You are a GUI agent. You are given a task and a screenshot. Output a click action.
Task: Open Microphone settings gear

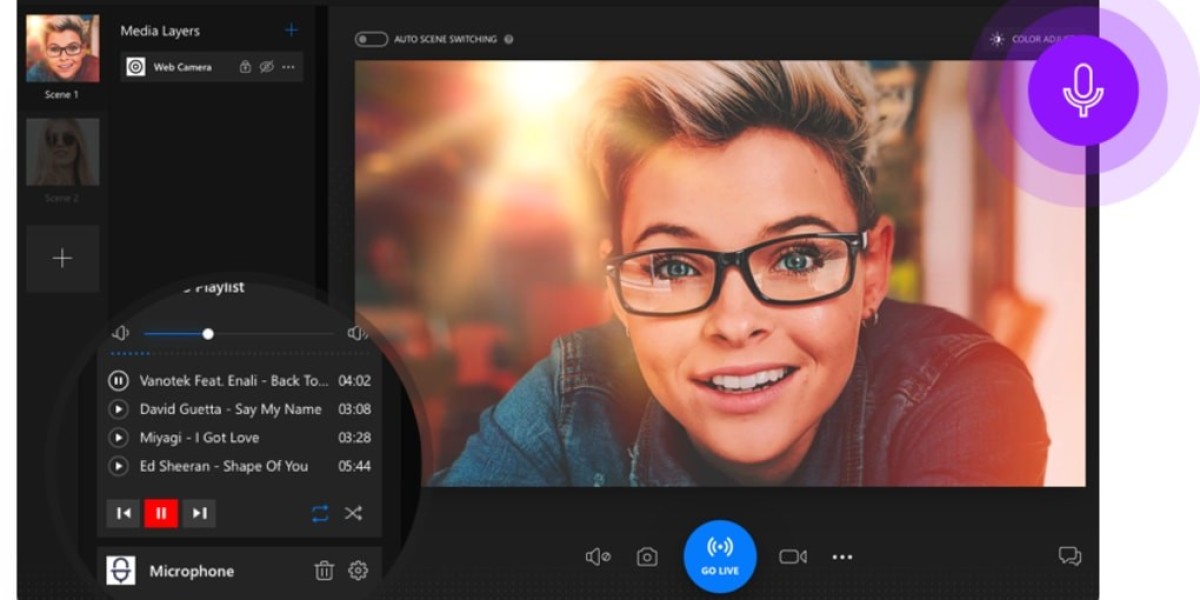pos(358,571)
